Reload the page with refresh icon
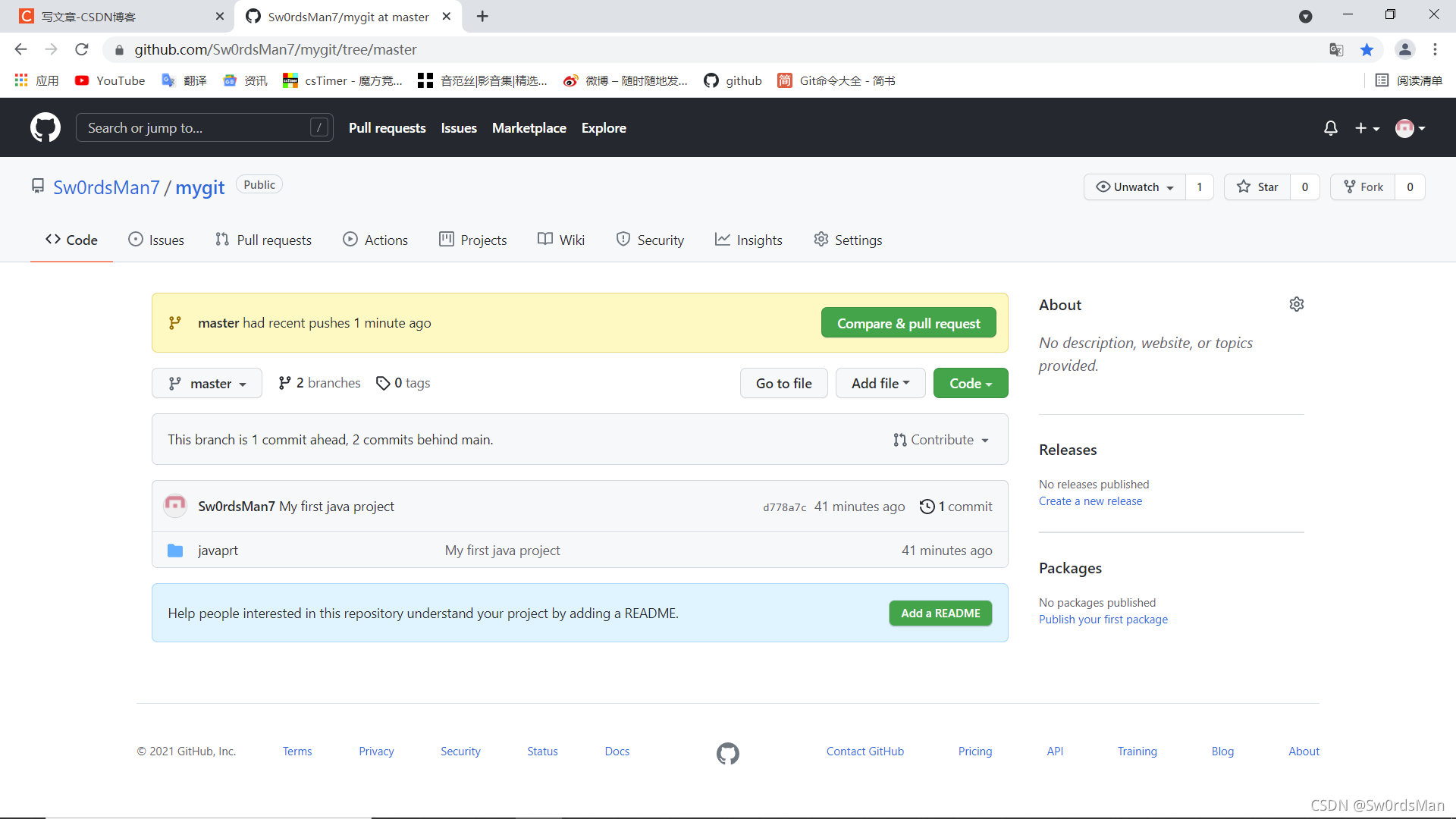 82,49
